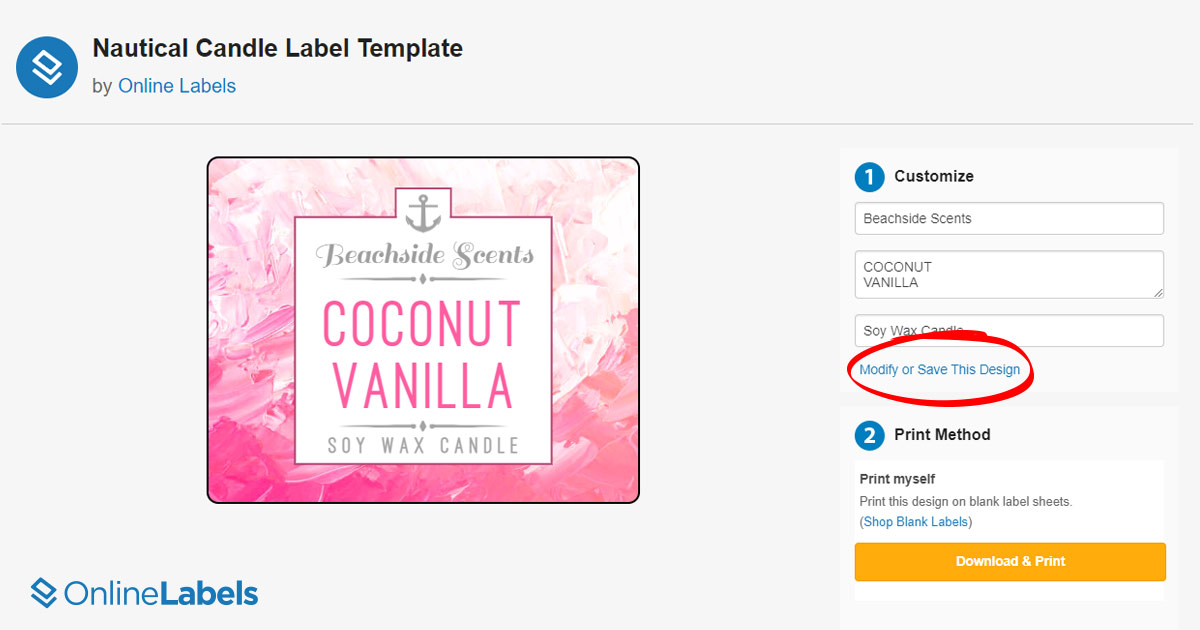Click the step 1 number badge

[x=869, y=177]
